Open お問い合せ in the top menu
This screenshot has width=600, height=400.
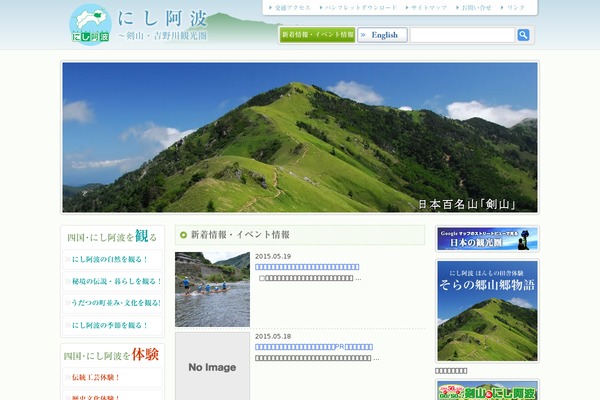pyautogui.click(x=474, y=8)
